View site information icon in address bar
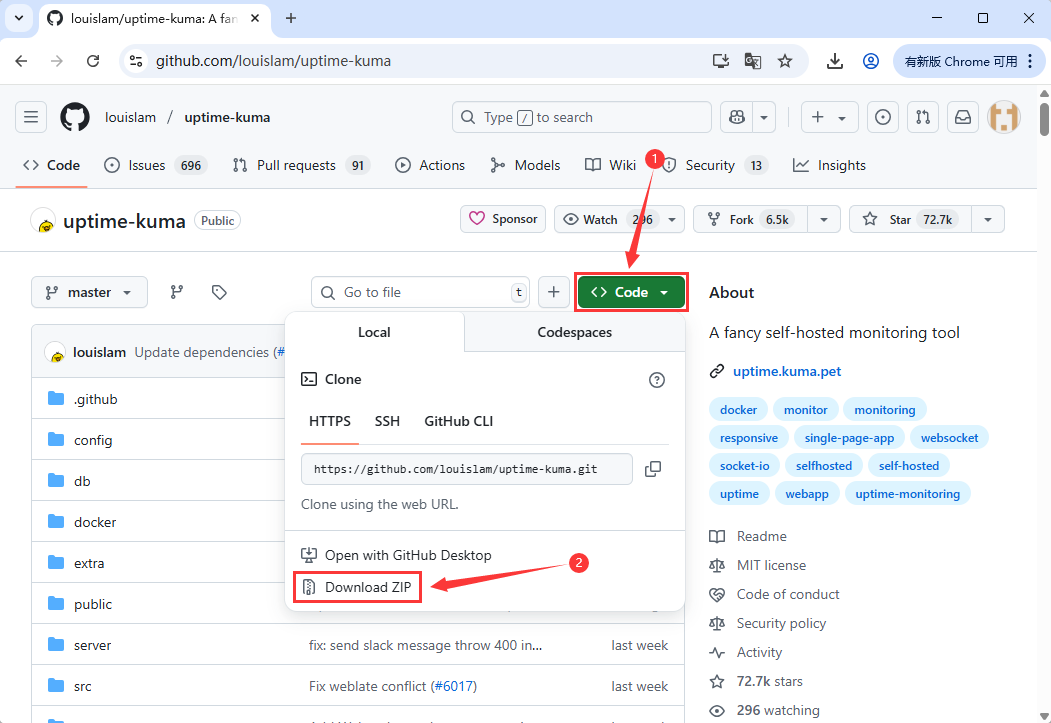 136,61
